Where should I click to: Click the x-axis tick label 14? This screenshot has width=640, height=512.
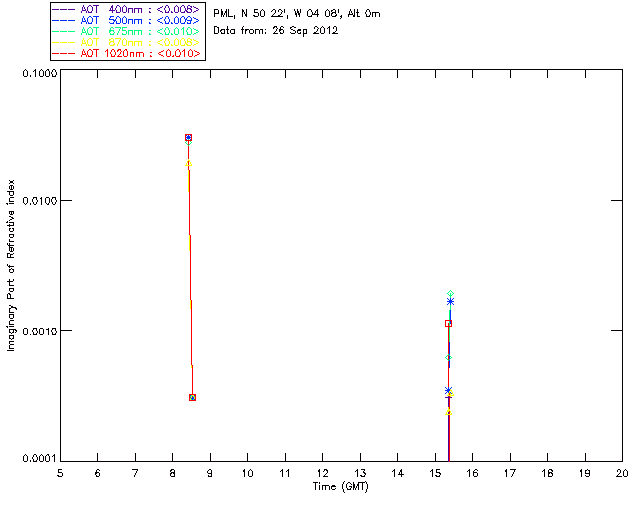pyautogui.click(x=398, y=473)
